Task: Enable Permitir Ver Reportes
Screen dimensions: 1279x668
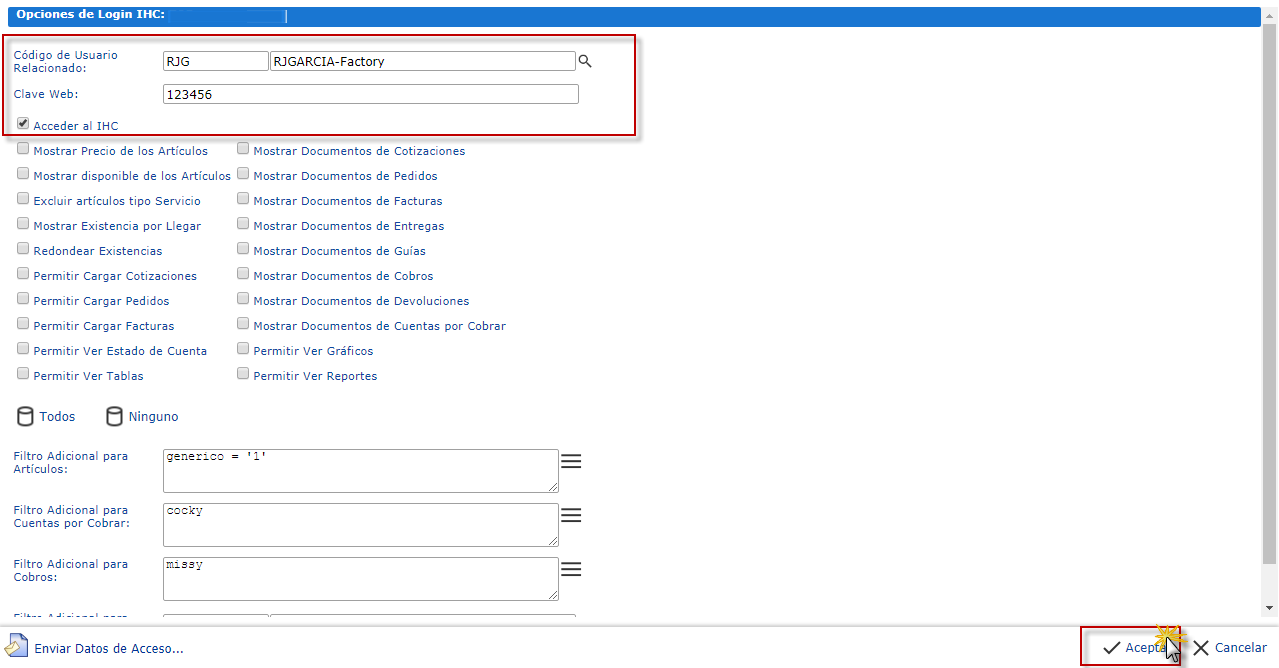Action: pos(243,374)
